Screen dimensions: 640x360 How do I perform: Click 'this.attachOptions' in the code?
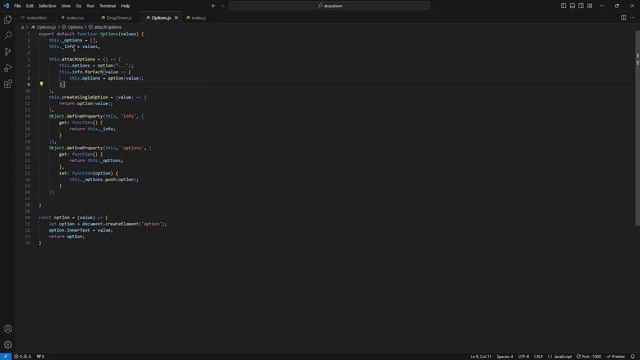(x=72, y=59)
